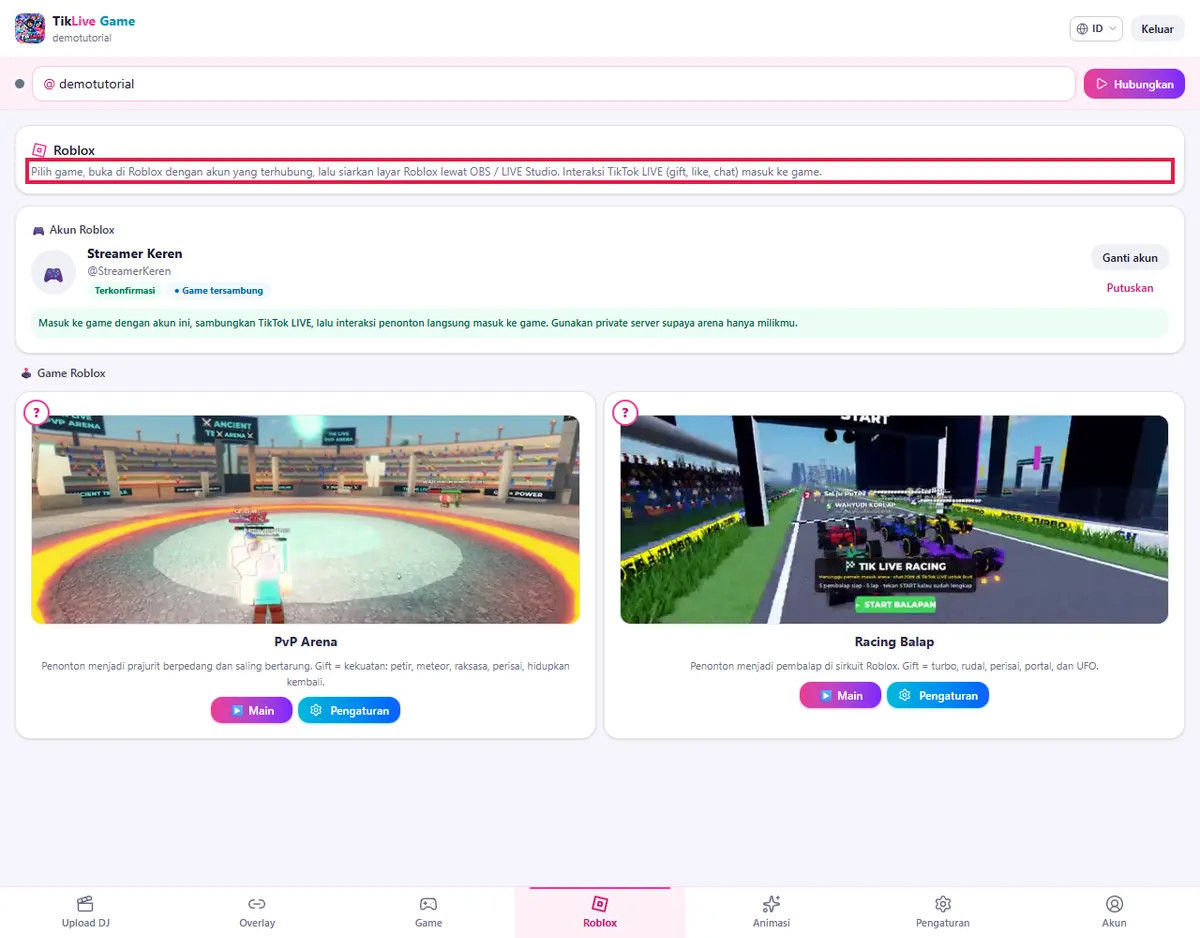Viewport: 1200px width, 938px height.
Task: Click the Game tersambung badge
Action: coord(218,290)
